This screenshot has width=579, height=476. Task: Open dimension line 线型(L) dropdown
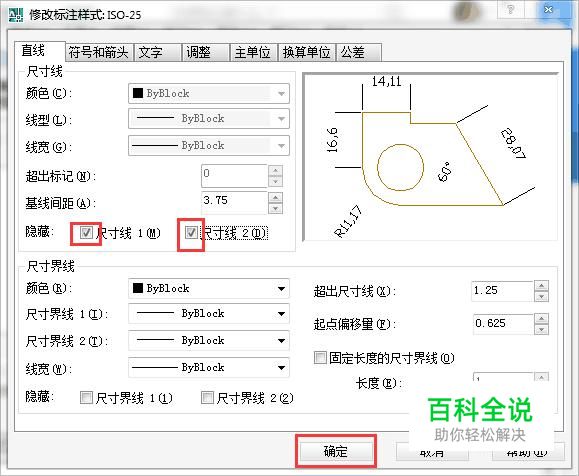coord(209,119)
